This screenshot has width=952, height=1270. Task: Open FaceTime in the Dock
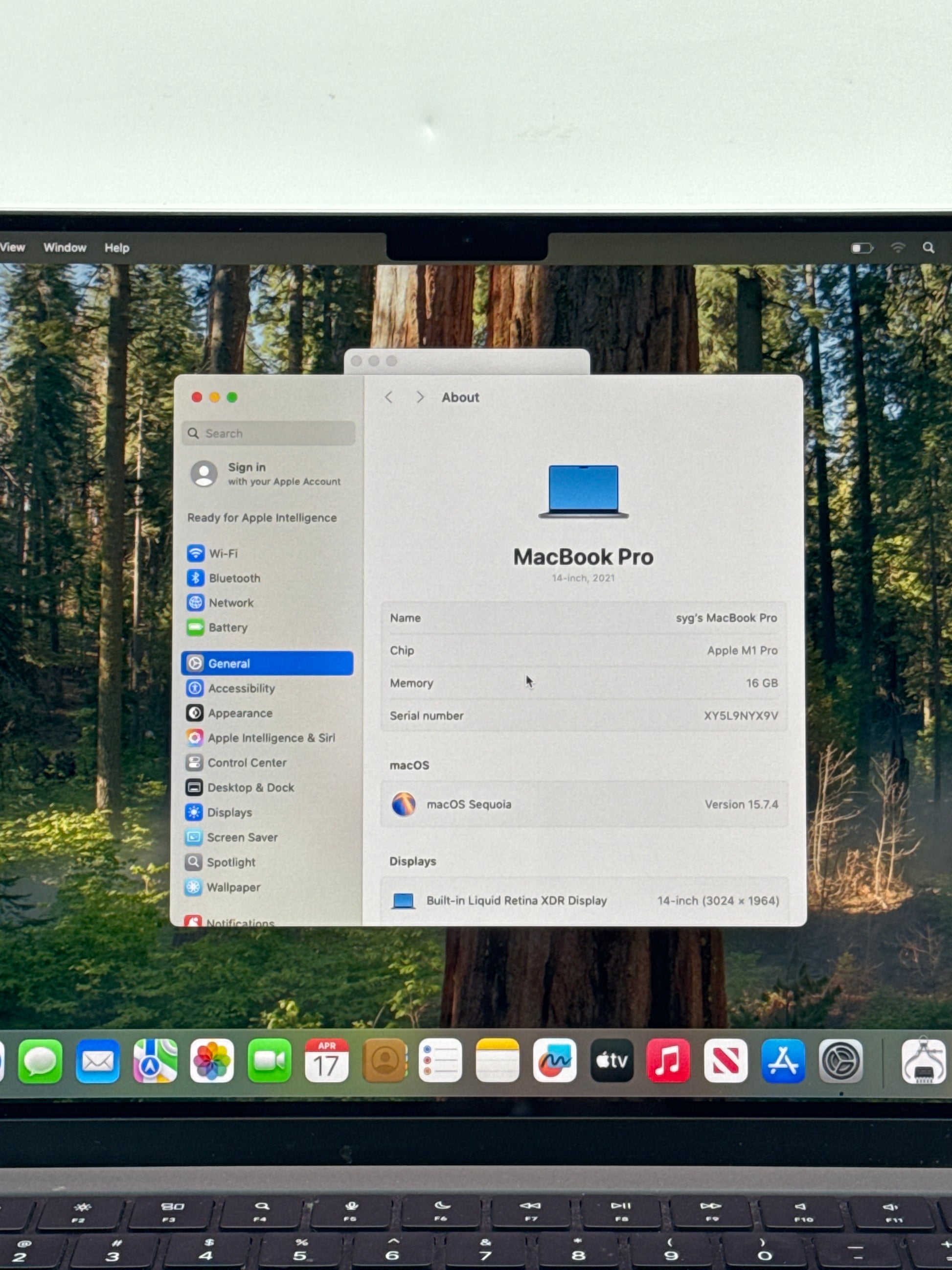pyautogui.click(x=269, y=1061)
